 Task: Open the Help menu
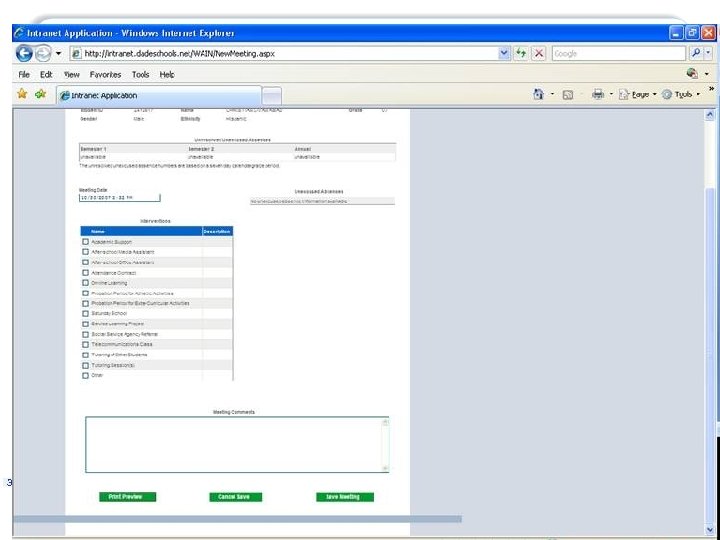(x=167, y=74)
